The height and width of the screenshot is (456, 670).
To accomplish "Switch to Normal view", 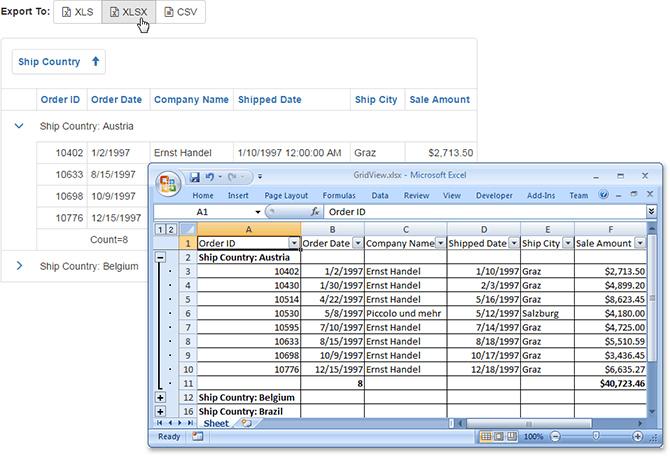I will tap(485, 436).
